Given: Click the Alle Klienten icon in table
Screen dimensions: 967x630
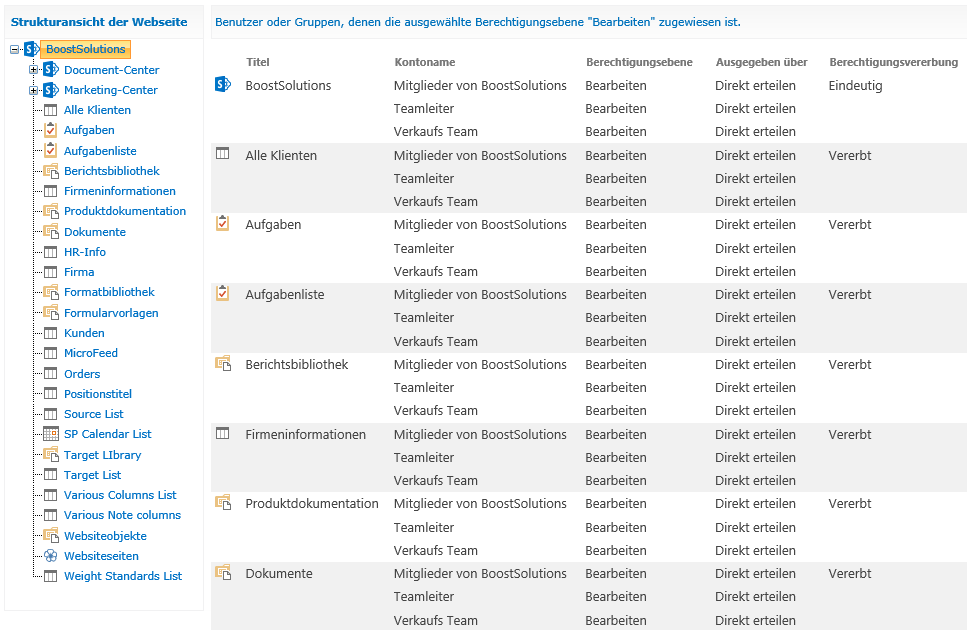Looking at the screenshot, I should pyautogui.click(x=223, y=153).
